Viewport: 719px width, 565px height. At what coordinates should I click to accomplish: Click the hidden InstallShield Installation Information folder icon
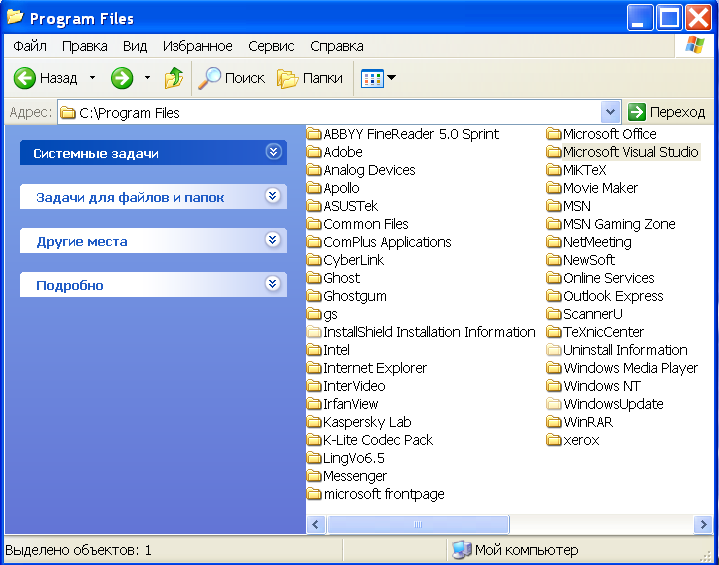click(x=314, y=332)
